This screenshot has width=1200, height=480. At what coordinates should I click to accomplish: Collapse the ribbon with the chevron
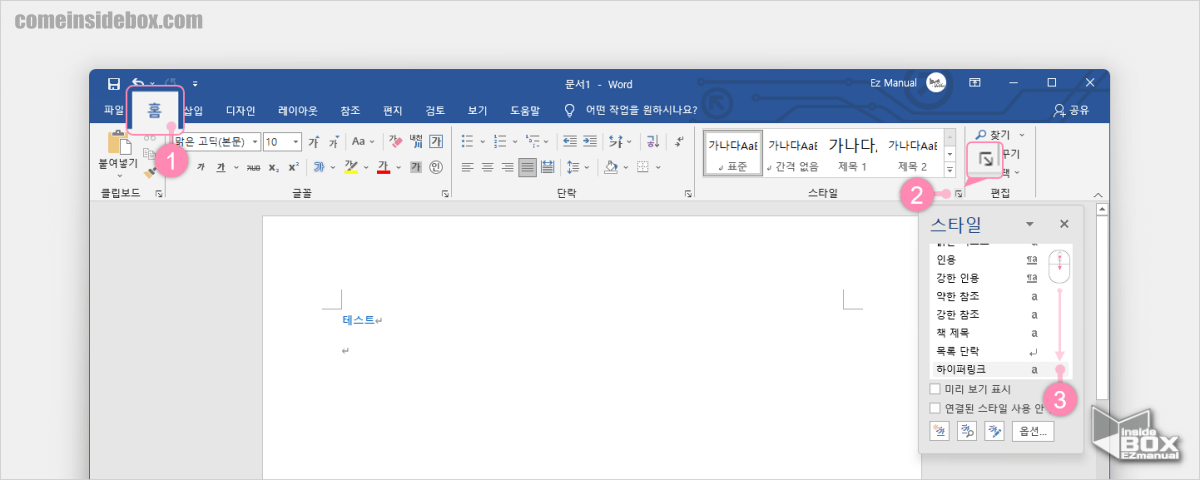1098,195
